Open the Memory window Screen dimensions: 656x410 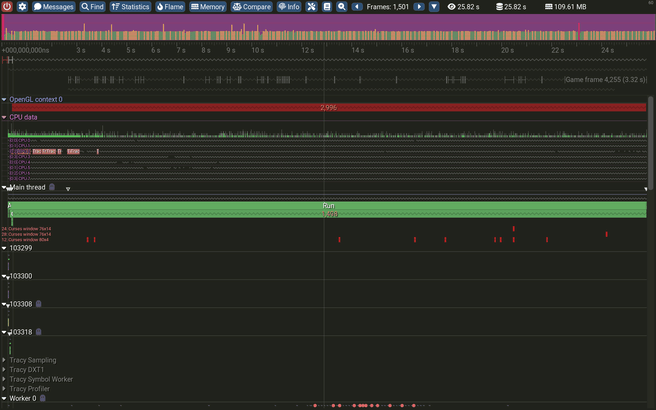[x=208, y=7]
